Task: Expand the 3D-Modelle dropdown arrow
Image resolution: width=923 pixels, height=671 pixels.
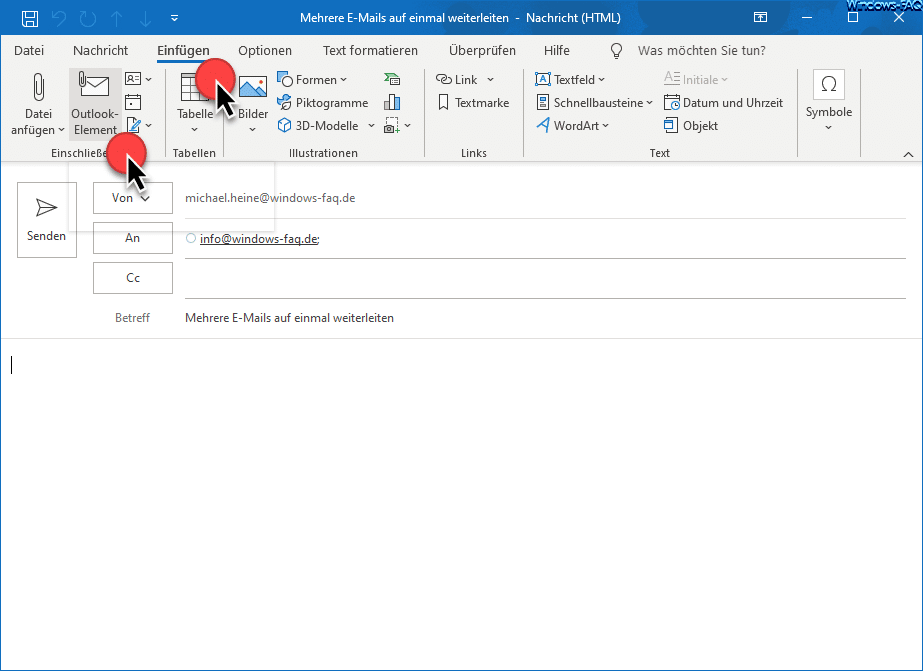Action: [x=371, y=125]
